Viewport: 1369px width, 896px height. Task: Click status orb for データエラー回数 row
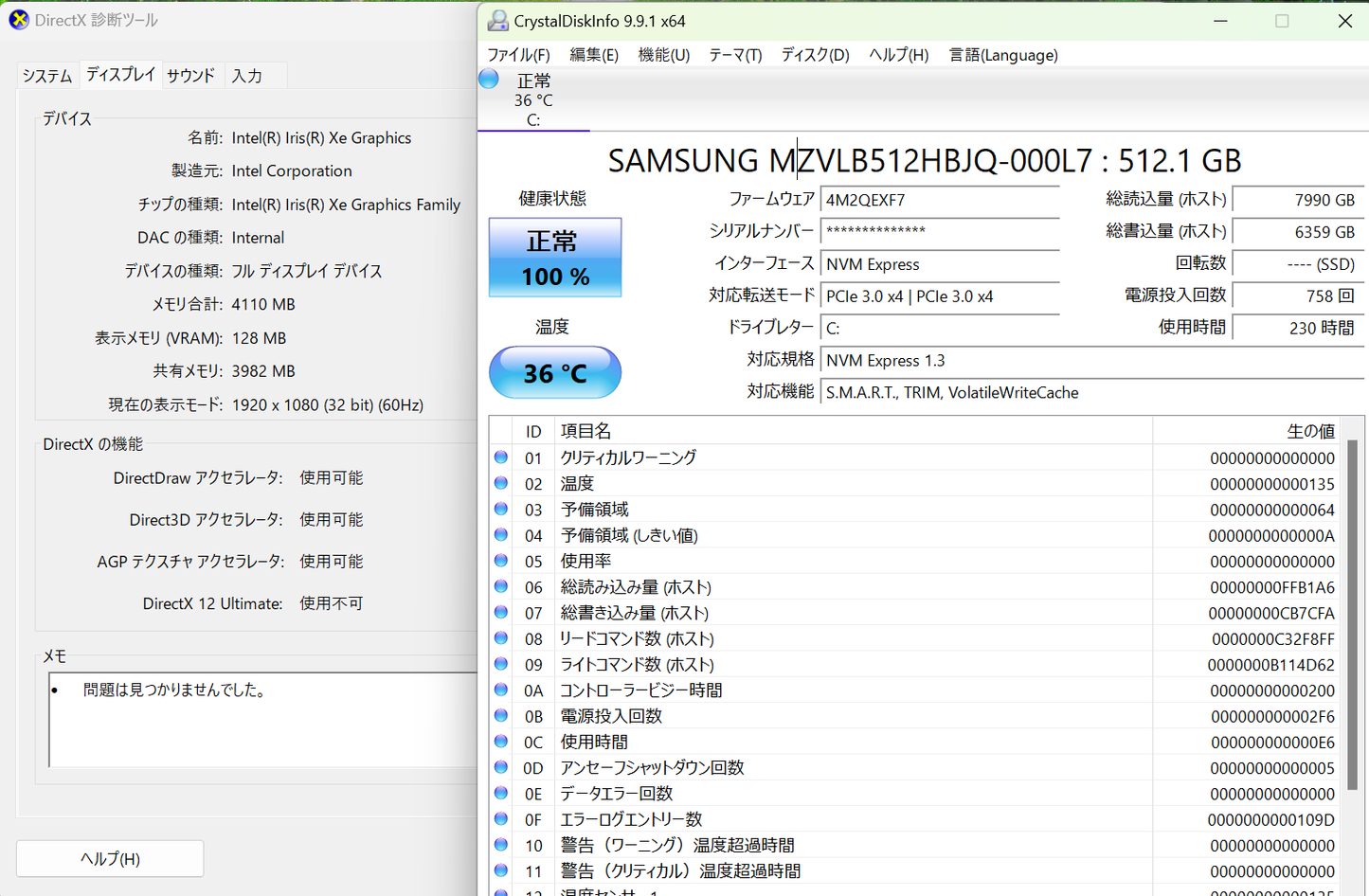tap(501, 793)
